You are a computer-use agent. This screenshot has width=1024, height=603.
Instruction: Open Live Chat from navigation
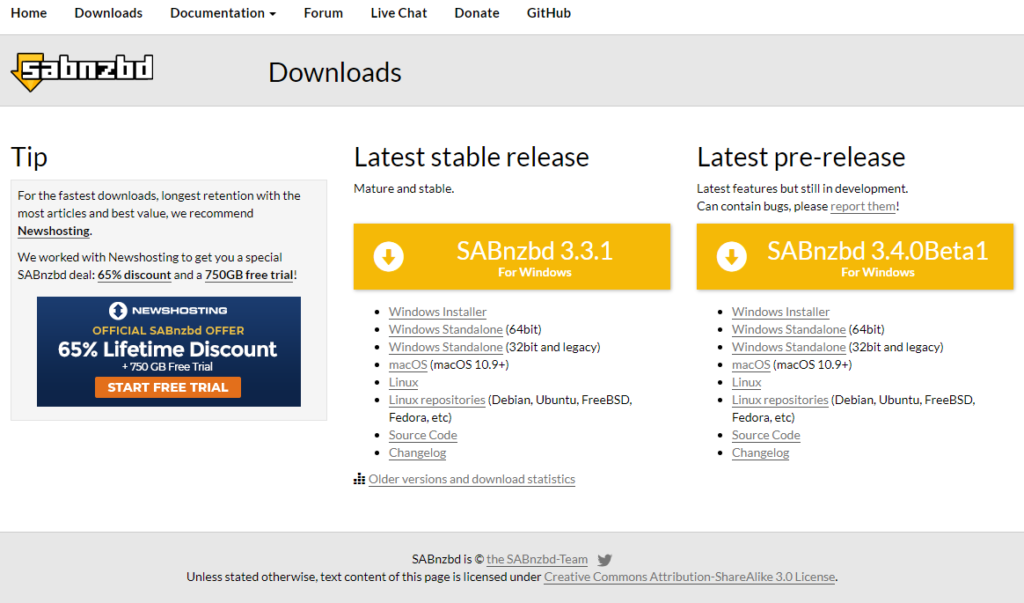point(398,13)
